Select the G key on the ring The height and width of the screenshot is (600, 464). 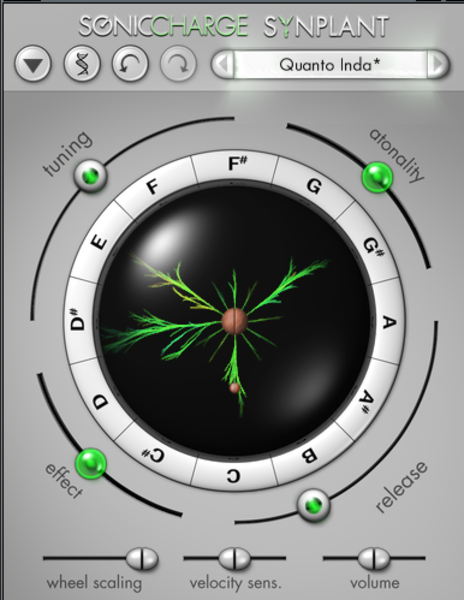(314, 187)
